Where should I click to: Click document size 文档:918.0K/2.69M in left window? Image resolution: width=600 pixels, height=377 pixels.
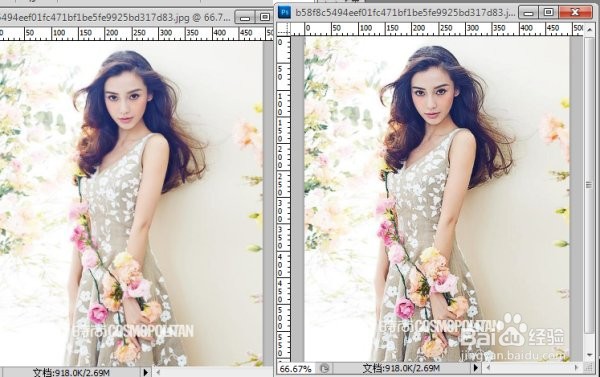pyautogui.click(x=71, y=372)
